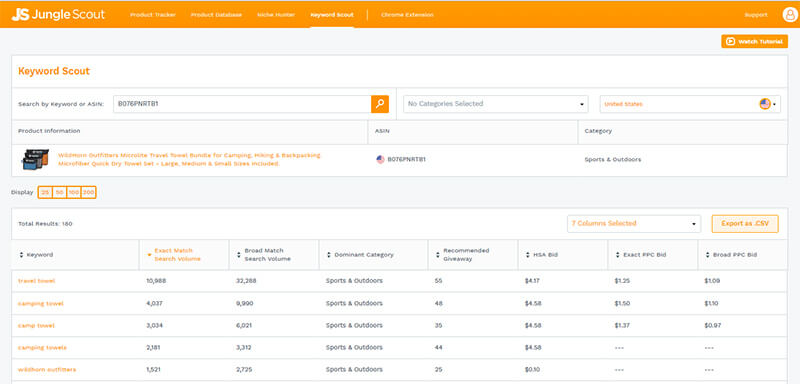Select the Keyword Scout tab

tap(332, 15)
